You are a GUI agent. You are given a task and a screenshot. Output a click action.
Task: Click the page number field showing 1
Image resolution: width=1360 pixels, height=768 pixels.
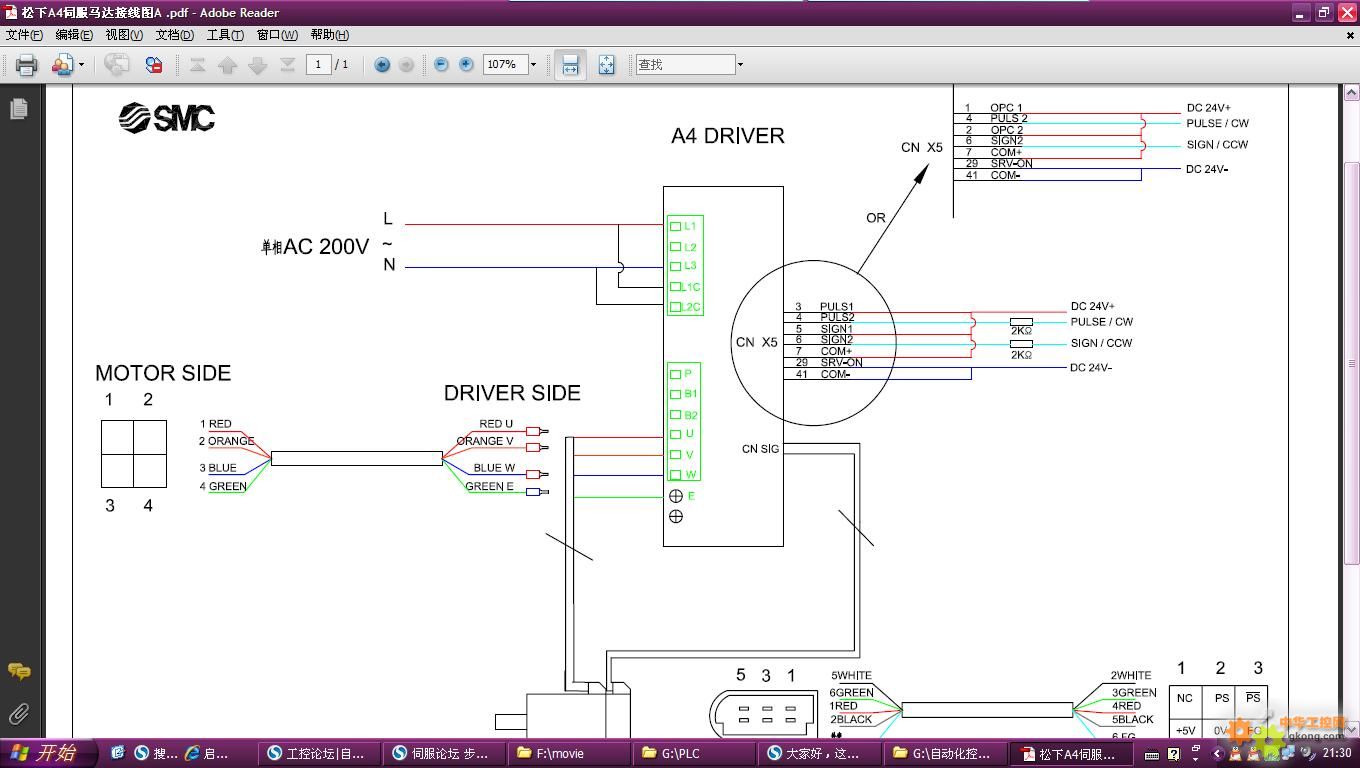coord(318,65)
